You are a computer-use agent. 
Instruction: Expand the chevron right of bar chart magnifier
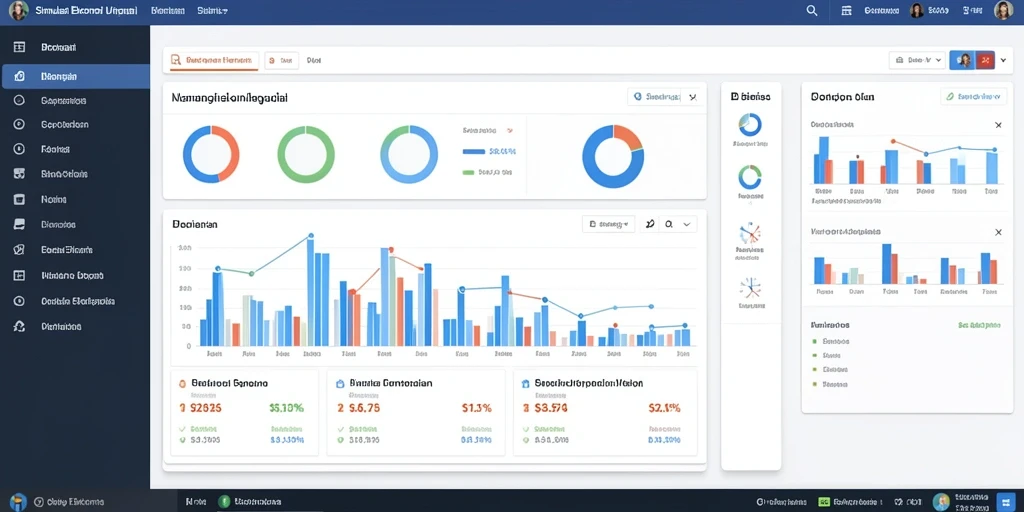686,224
